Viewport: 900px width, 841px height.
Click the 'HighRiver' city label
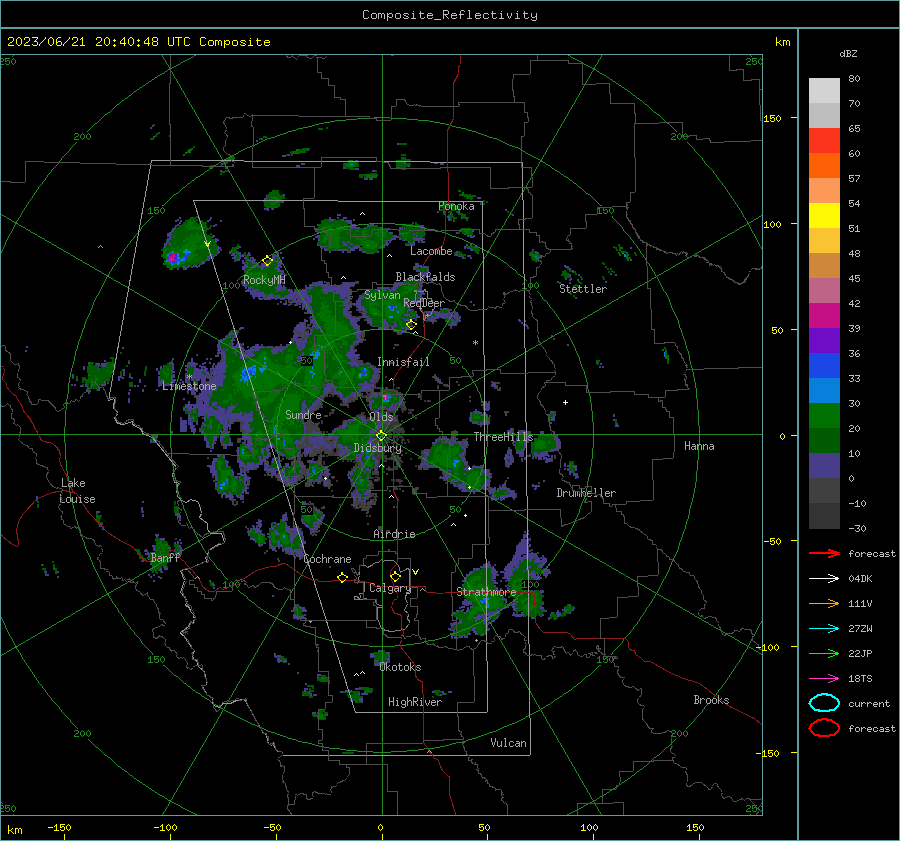point(415,702)
